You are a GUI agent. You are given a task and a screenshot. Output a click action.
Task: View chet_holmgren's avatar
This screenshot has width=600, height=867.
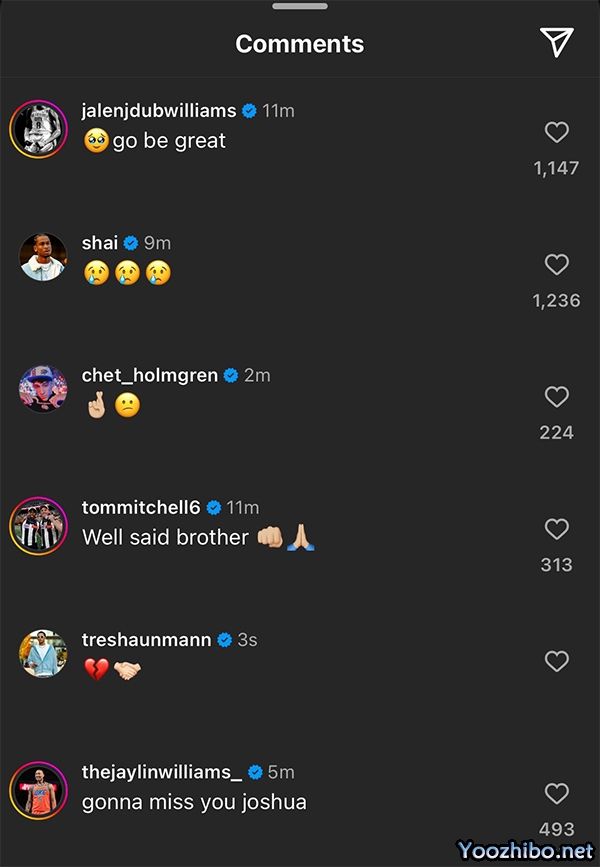point(43,389)
